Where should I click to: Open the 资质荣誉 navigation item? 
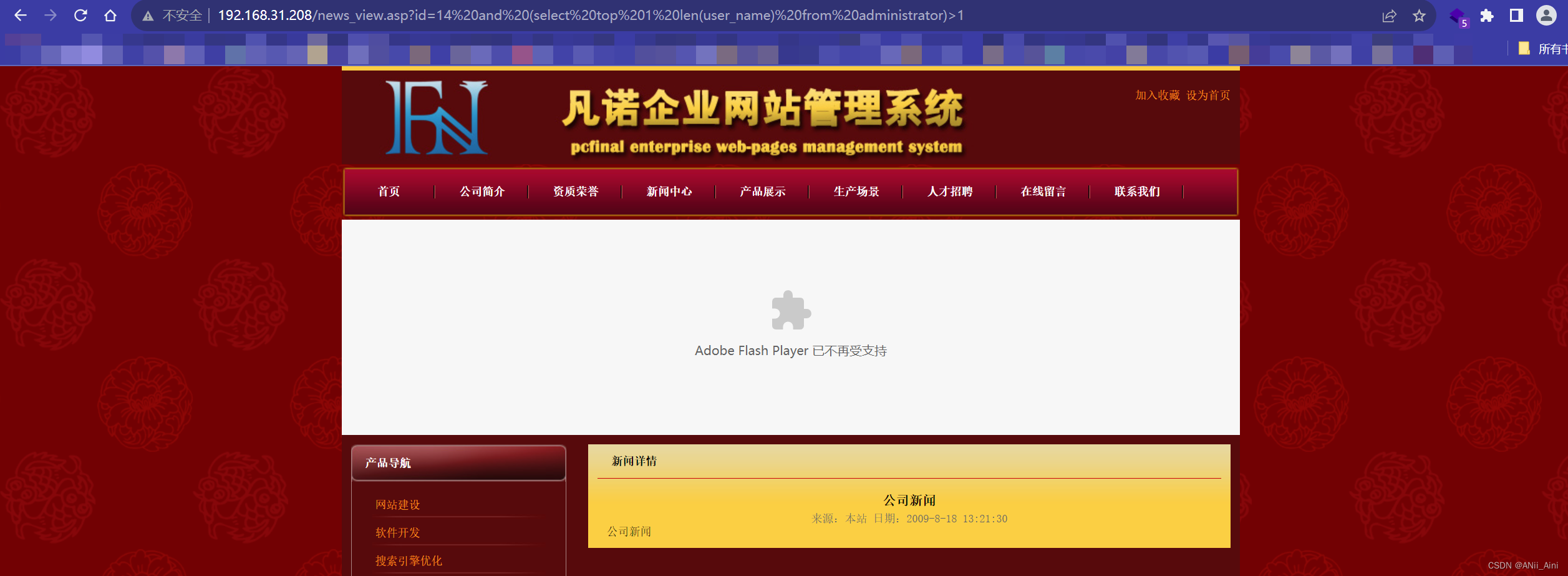576,192
